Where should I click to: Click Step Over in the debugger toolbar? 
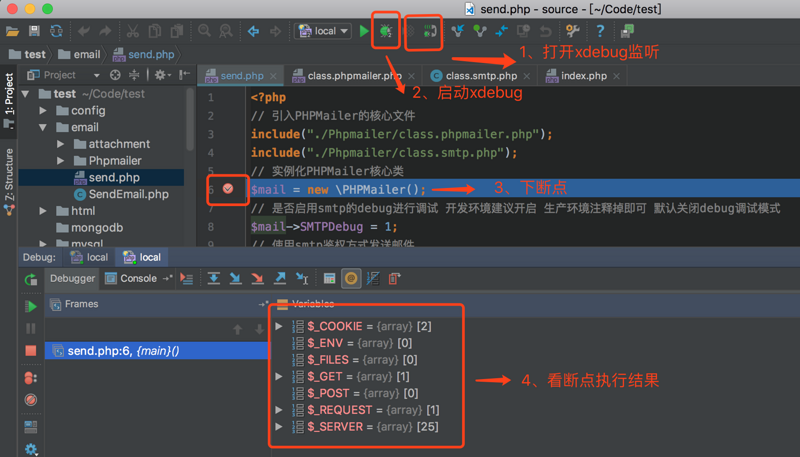point(212,279)
